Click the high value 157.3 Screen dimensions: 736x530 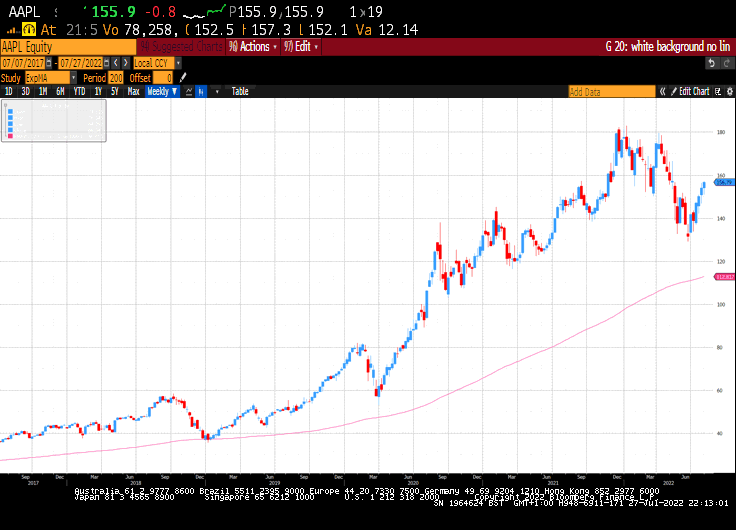271,30
